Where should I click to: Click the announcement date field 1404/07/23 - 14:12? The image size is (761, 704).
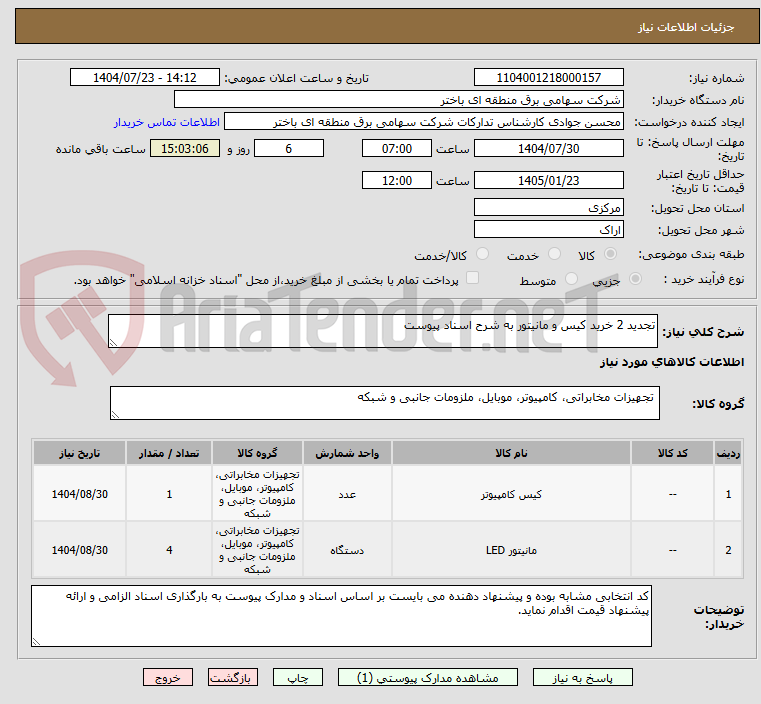pos(145,78)
